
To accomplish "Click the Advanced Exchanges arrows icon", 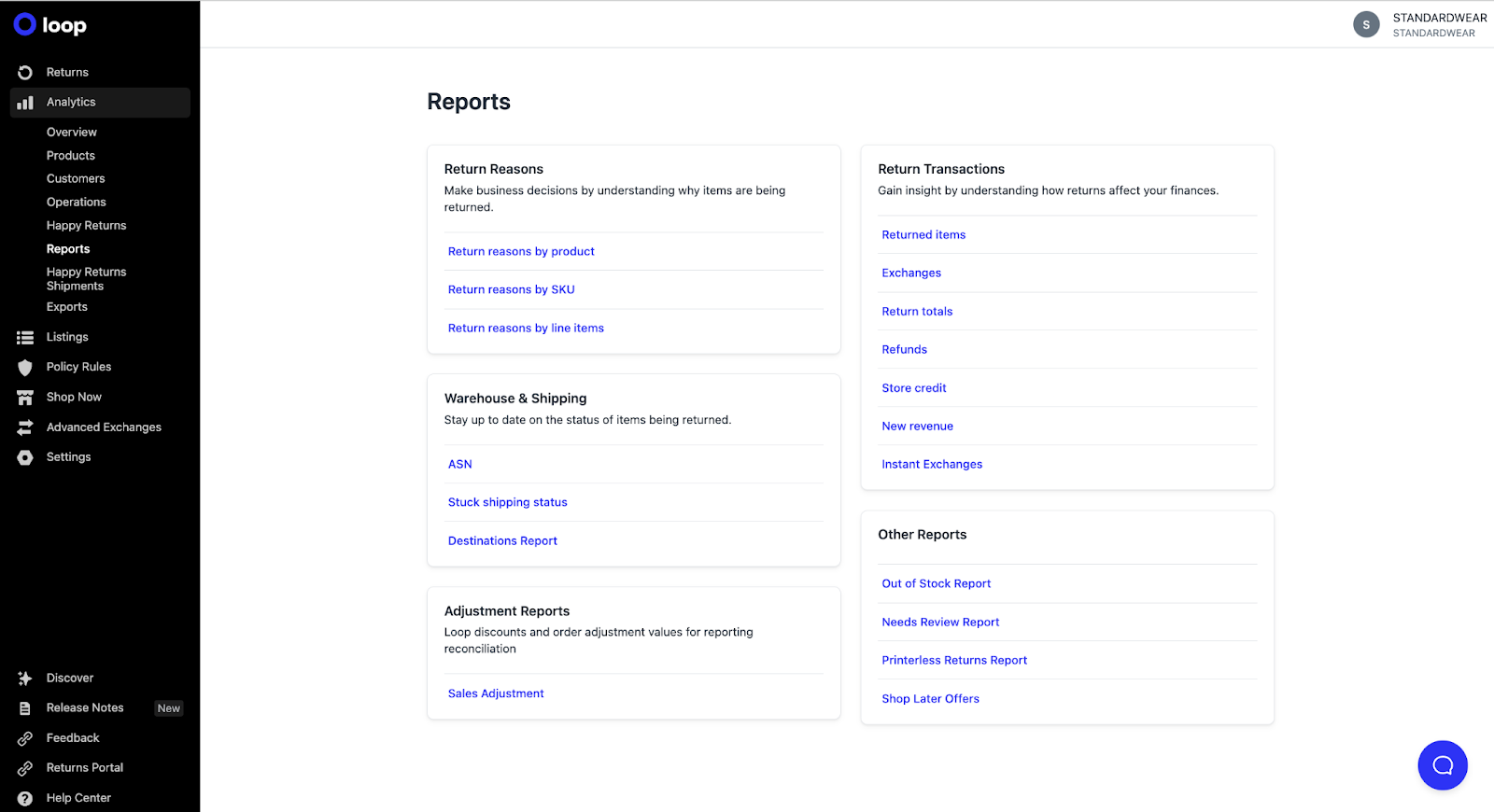I will [x=25, y=427].
